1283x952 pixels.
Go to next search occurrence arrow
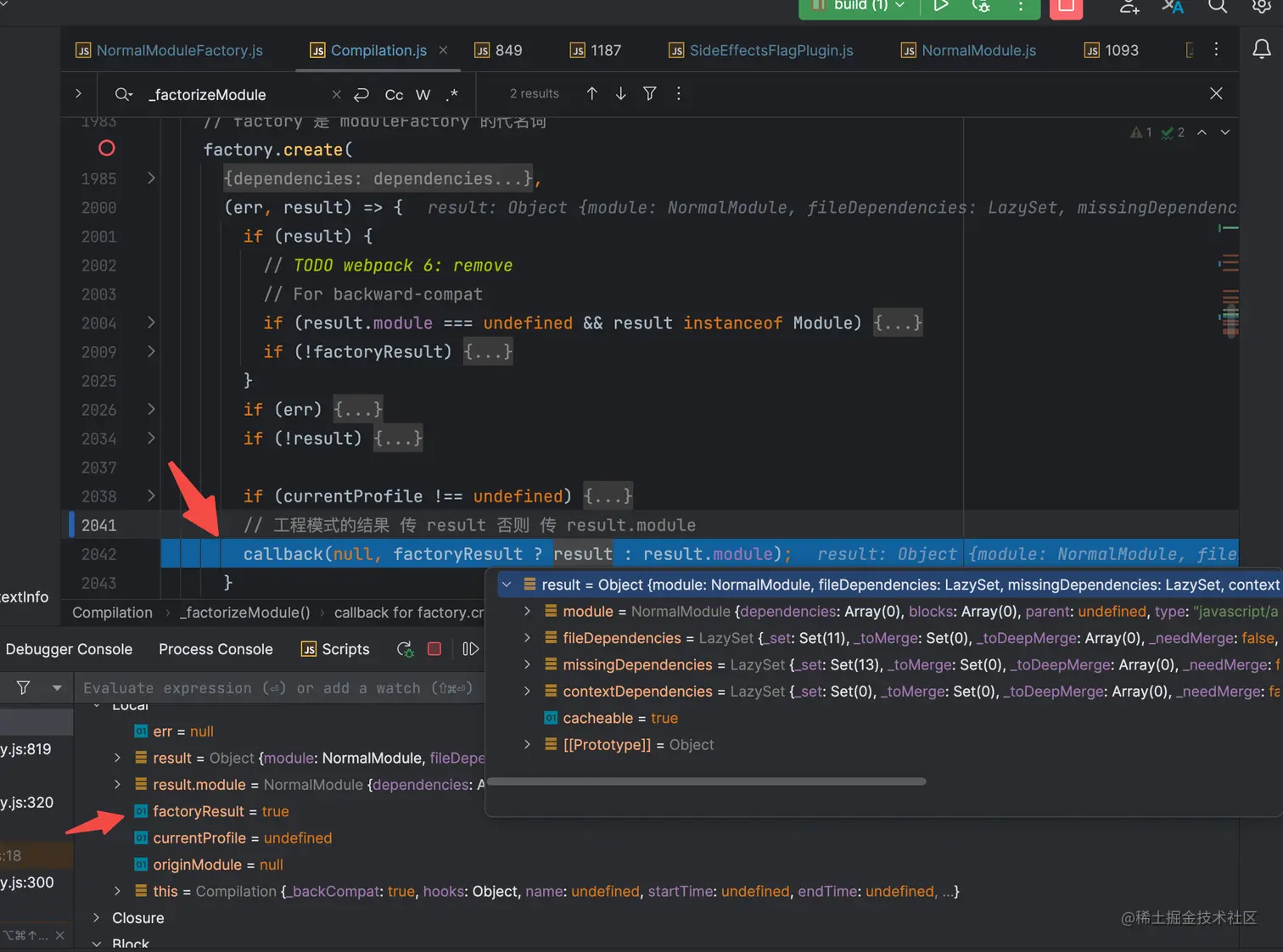click(620, 93)
